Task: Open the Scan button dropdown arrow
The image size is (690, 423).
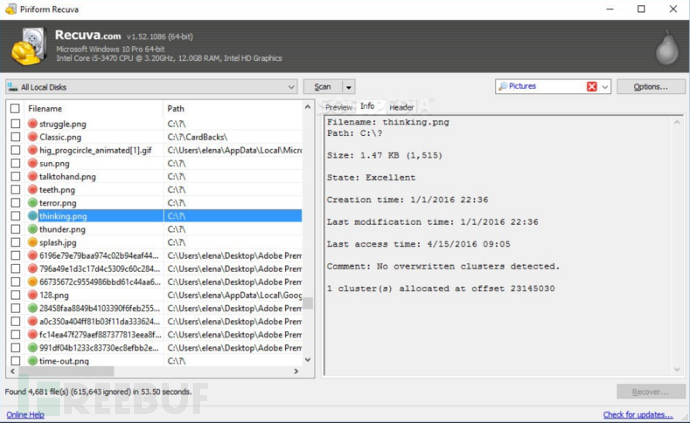Action: (x=349, y=87)
